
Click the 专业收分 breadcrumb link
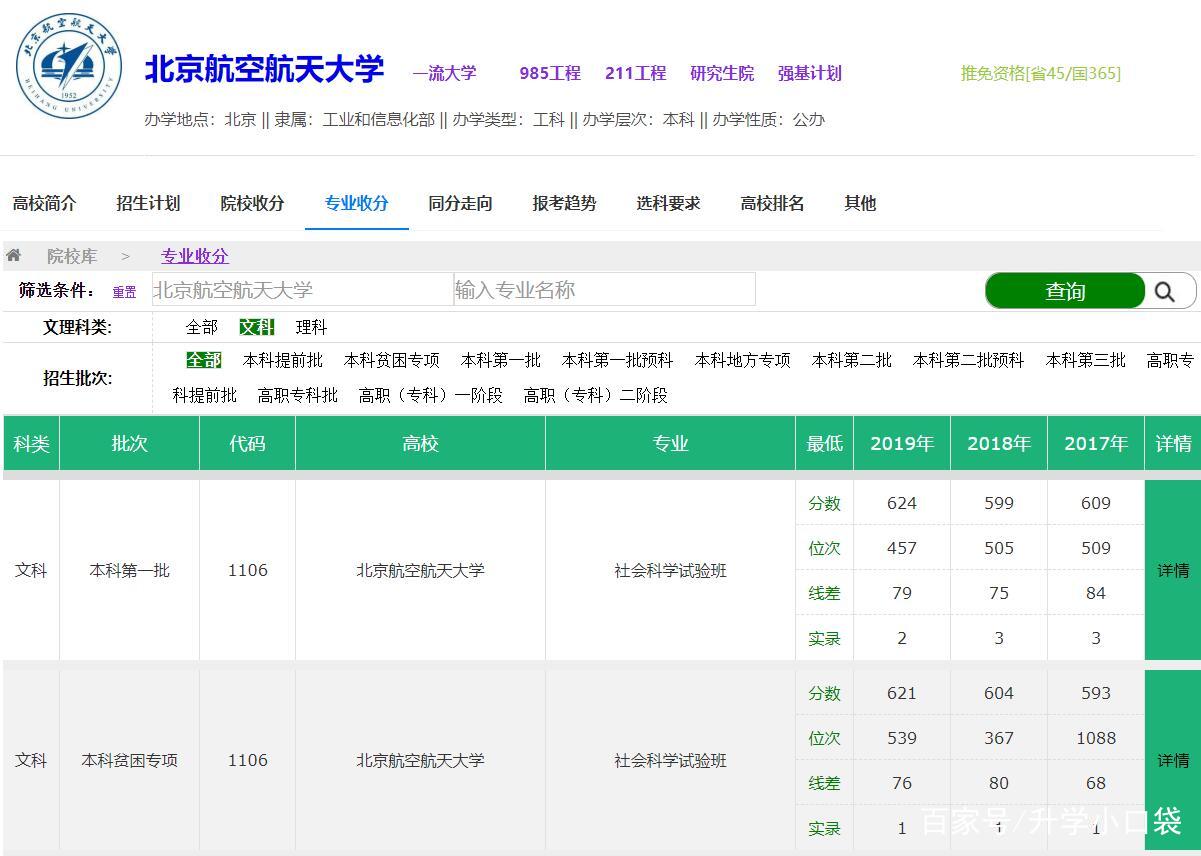[x=195, y=256]
